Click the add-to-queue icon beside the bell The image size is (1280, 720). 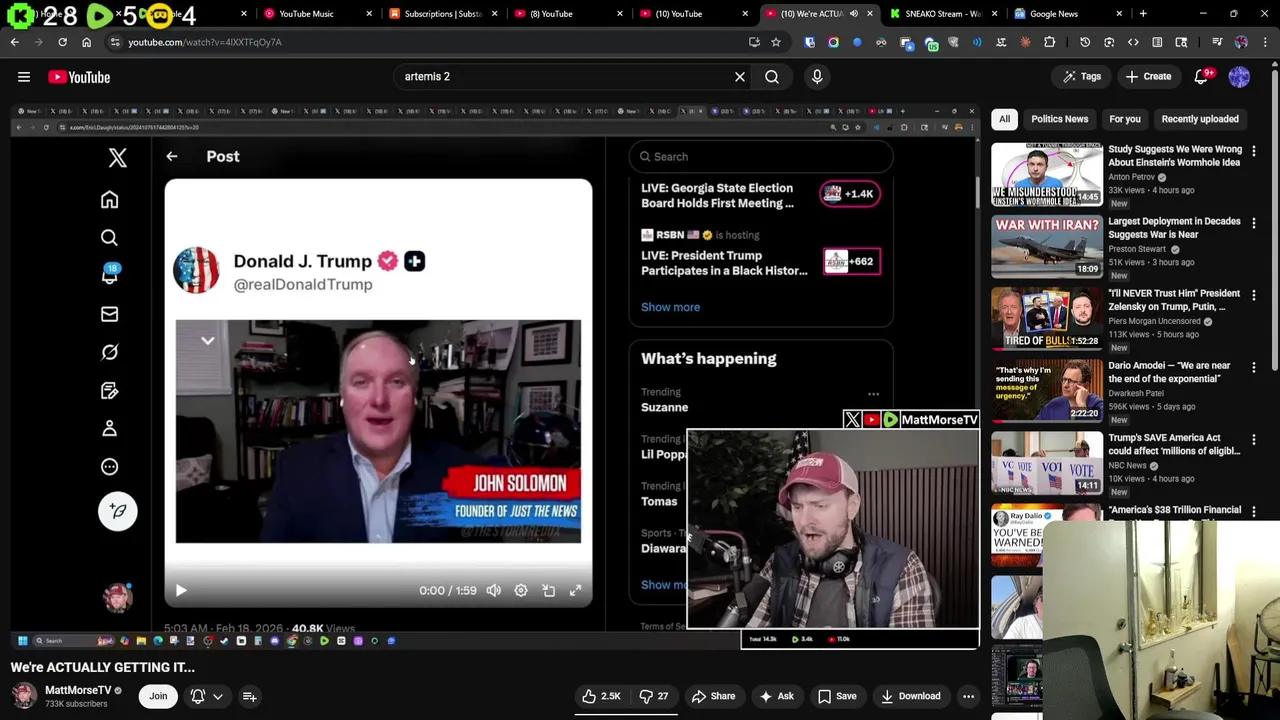tap(250, 696)
